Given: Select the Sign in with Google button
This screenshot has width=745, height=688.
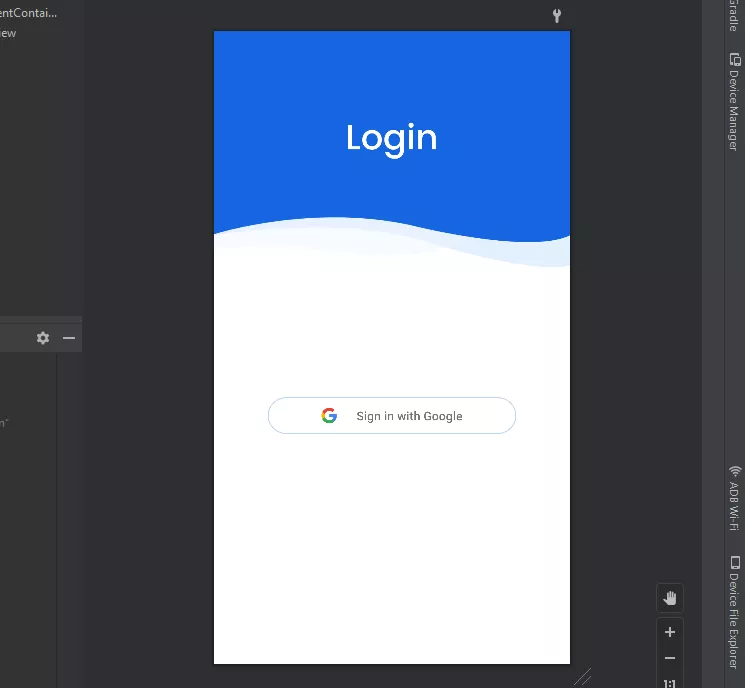Looking at the screenshot, I should [392, 416].
